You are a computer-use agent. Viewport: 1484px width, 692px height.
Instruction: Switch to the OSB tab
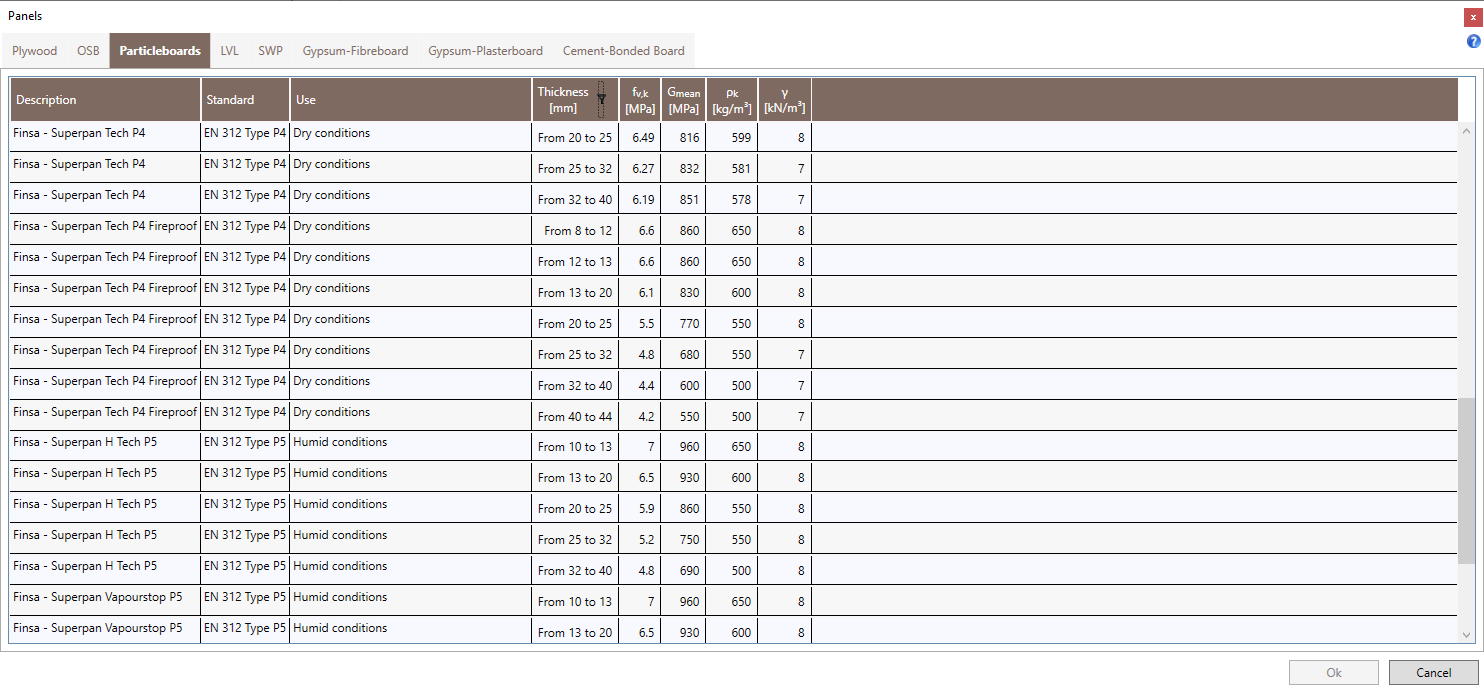point(88,51)
